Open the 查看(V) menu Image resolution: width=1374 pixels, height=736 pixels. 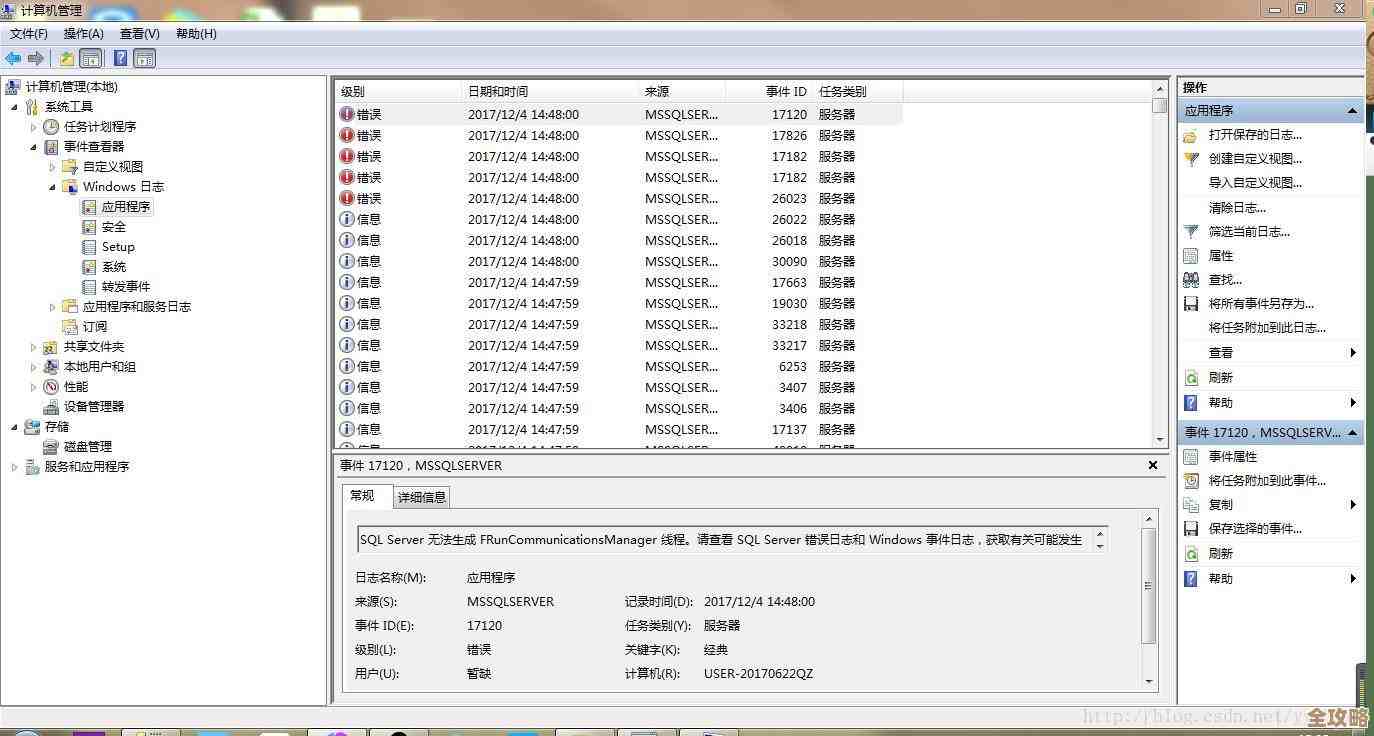[138, 33]
